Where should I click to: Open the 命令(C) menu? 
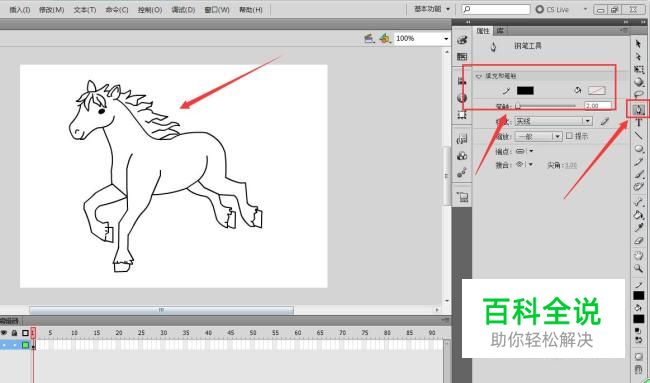pyautogui.click(x=117, y=10)
